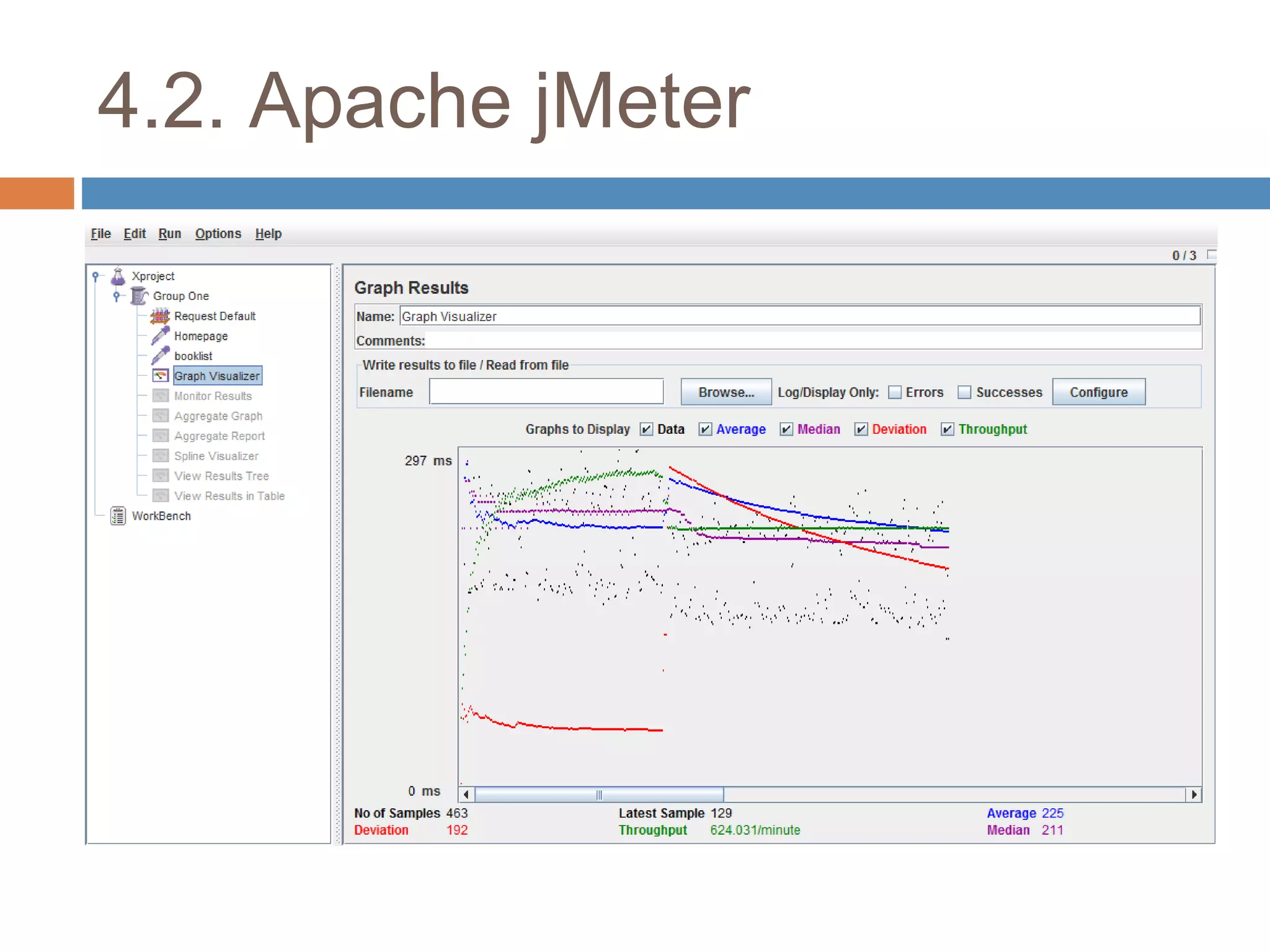The width and height of the screenshot is (1270, 952).
Task: Click the Average value 225
Action: click(x=1052, y=813)
